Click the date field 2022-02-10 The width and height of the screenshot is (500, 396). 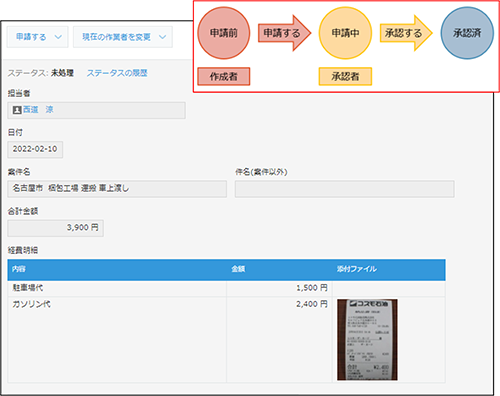[35, 149]
